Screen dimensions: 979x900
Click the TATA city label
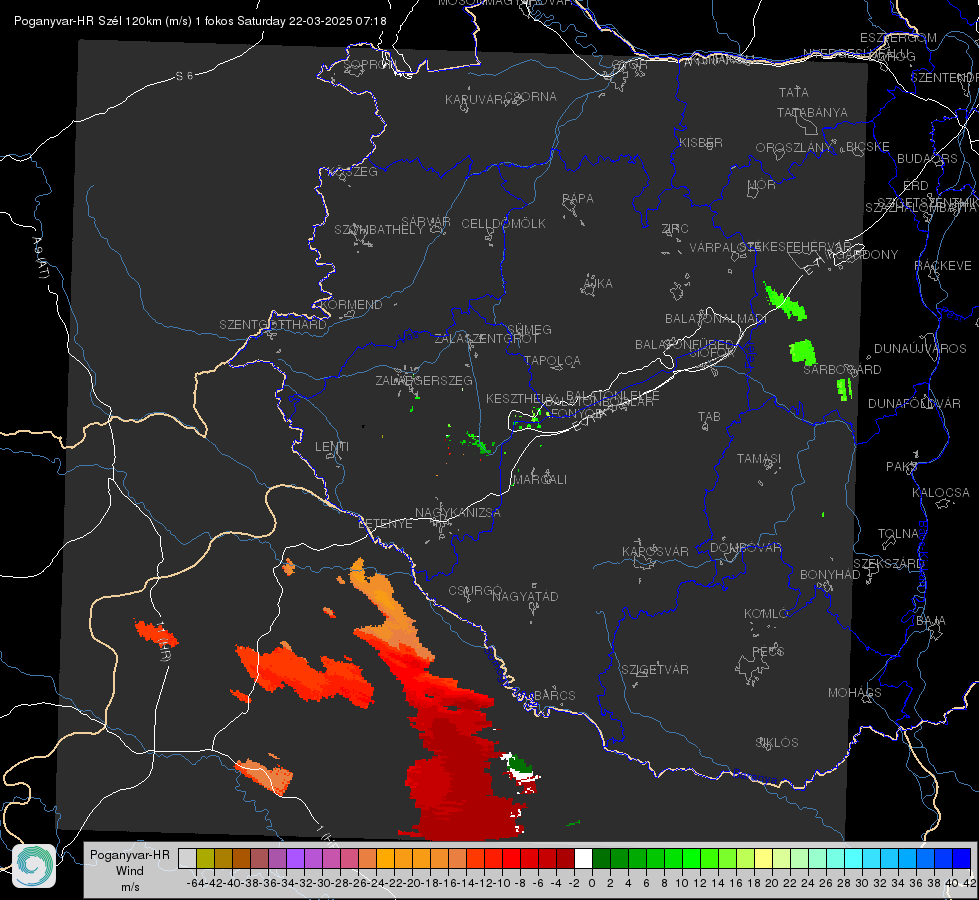pyautogui.click(x=794, y=92)
